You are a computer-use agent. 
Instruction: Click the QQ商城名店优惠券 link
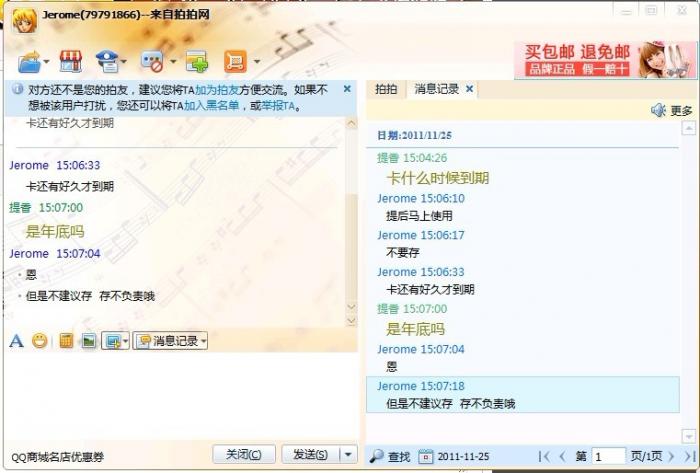click(x=58, y=457)
